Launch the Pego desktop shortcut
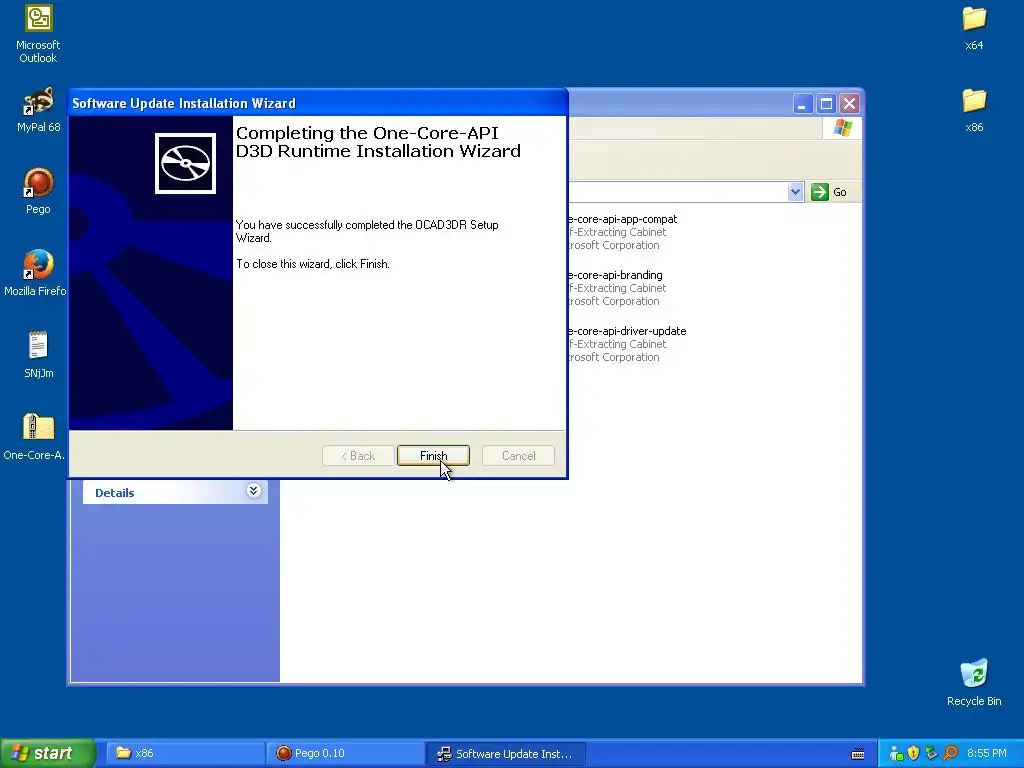The width and height of the screenshot is (1024, 768). point(38,191)
